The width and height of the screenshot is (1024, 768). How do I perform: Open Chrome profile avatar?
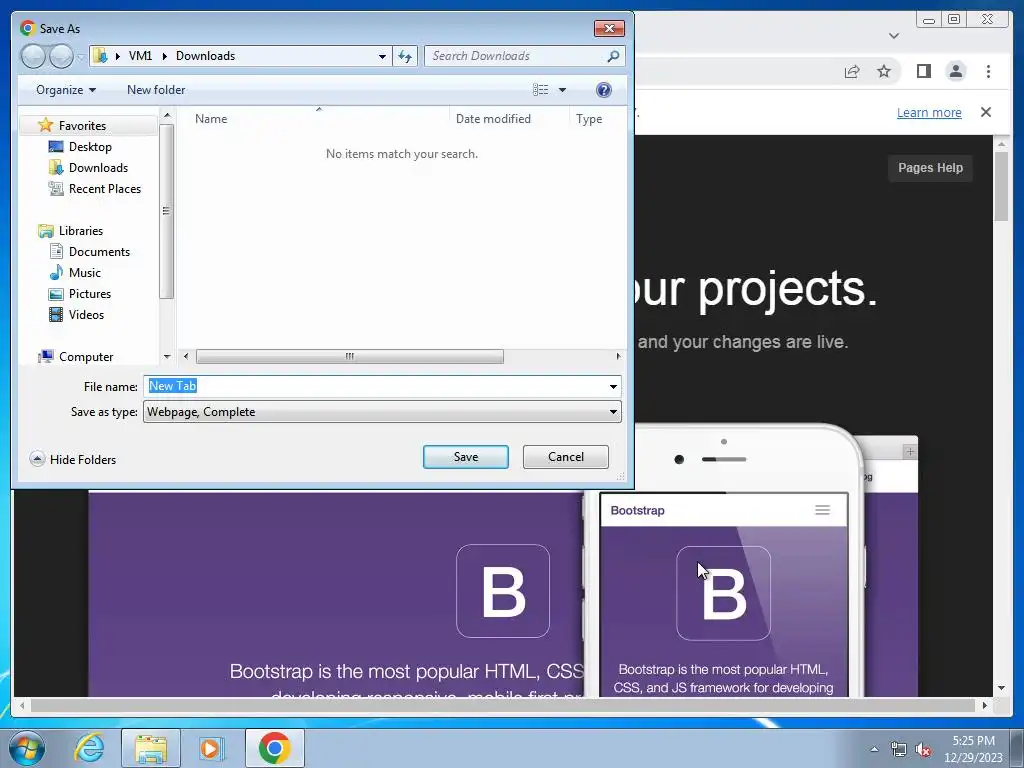tap(956, 71)
